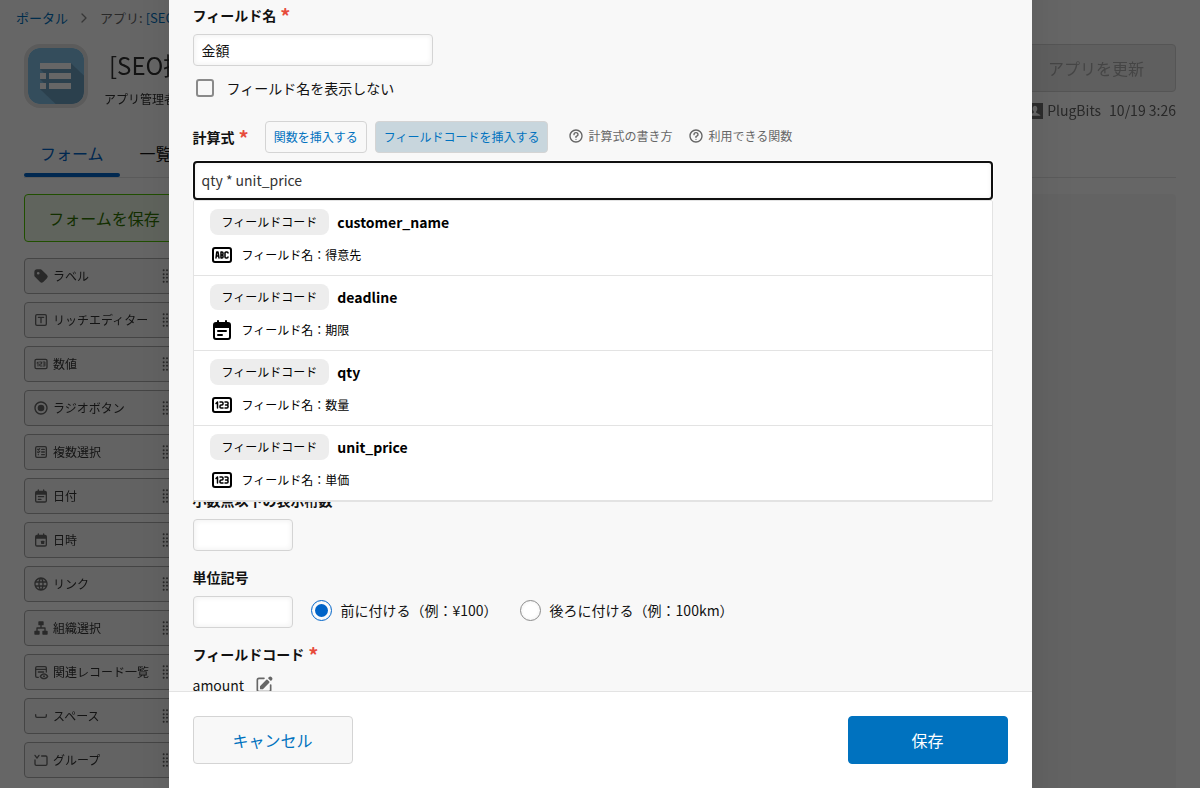Click the 日時 icon in the sidebar
Viewport: 1200px width, 788px height.
(x=41, y=540)
